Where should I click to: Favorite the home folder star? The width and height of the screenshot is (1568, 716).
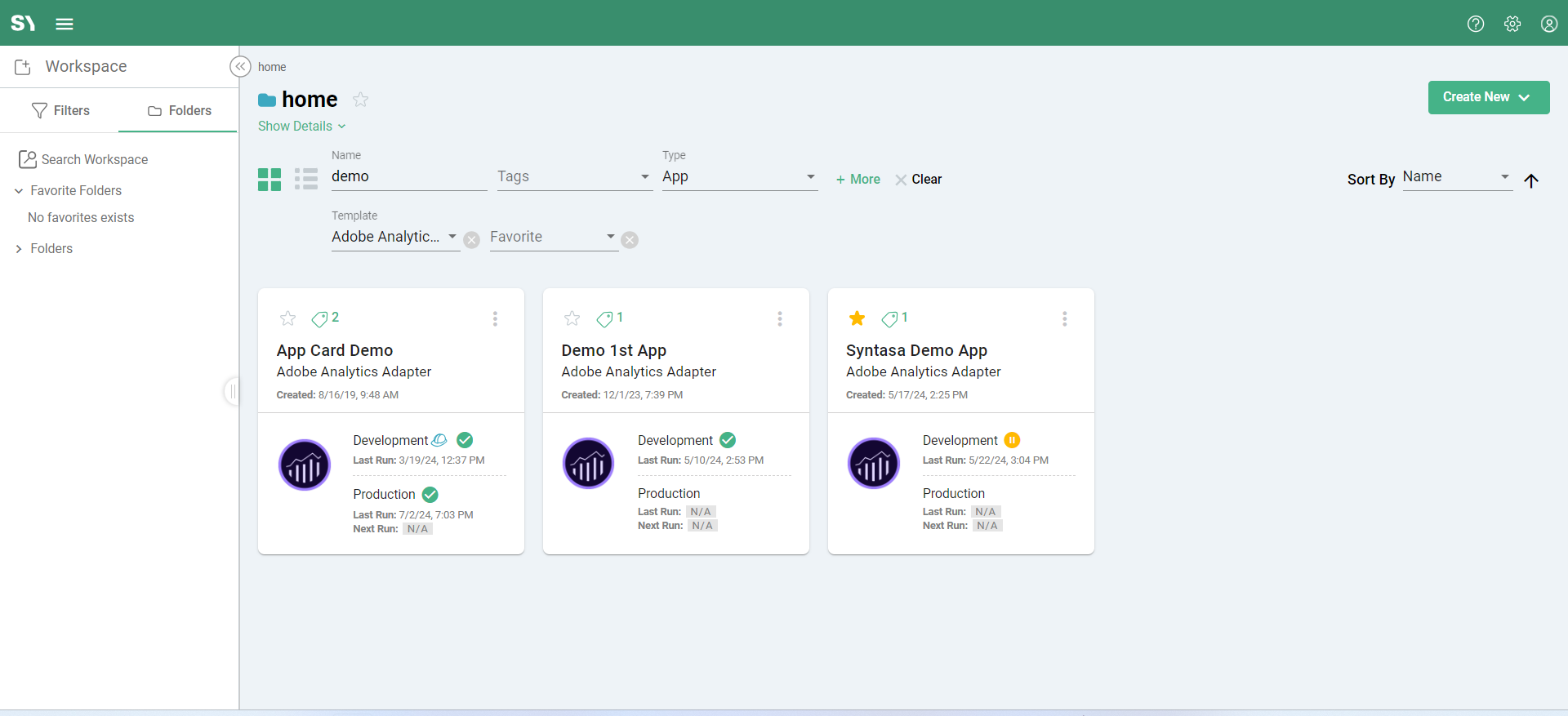[x=360, y=100]
